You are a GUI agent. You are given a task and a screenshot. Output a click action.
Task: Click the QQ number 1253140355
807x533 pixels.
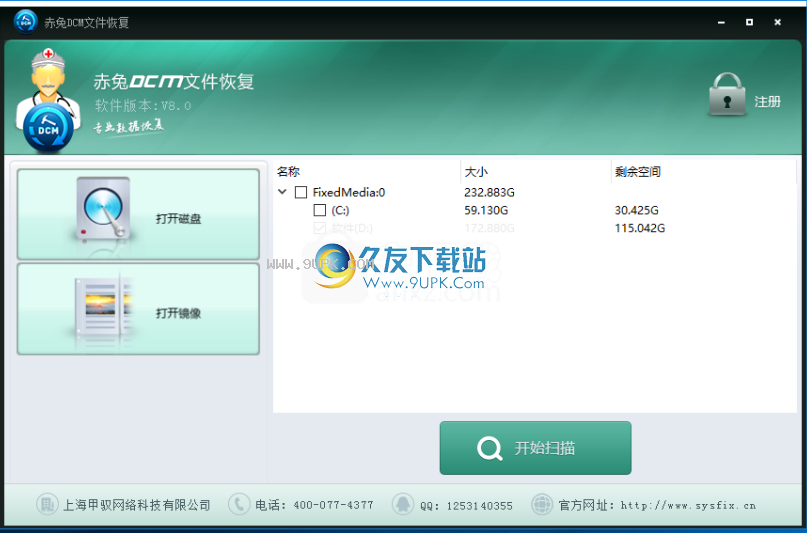479,506
